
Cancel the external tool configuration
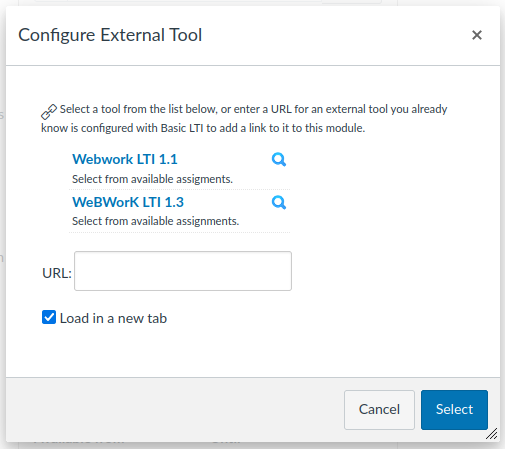tap(379, 410)
